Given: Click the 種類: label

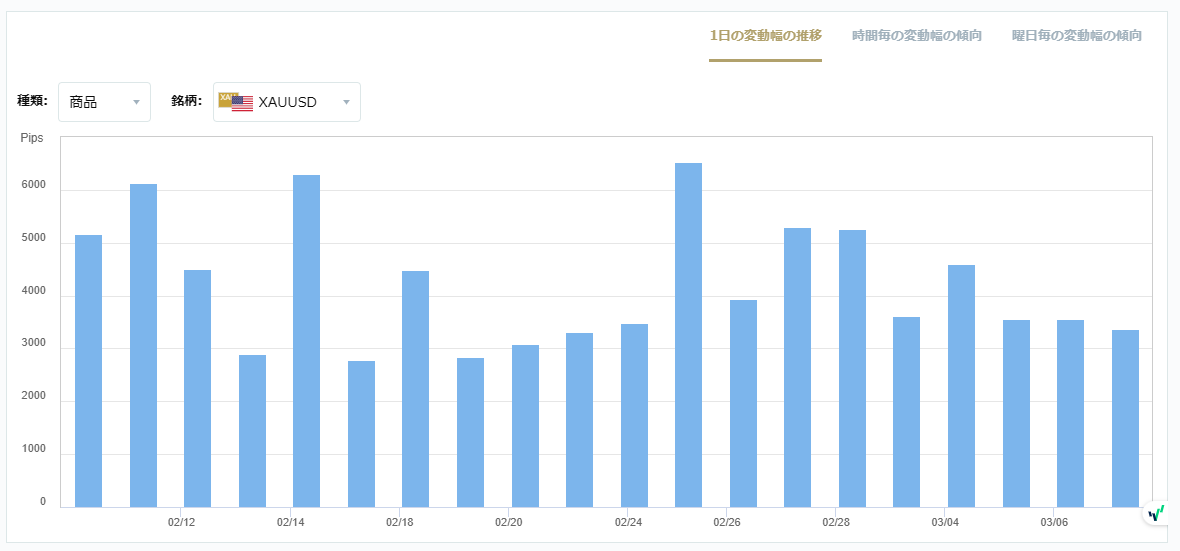Looking at the screenshot, I should click(x=32, y=101).
